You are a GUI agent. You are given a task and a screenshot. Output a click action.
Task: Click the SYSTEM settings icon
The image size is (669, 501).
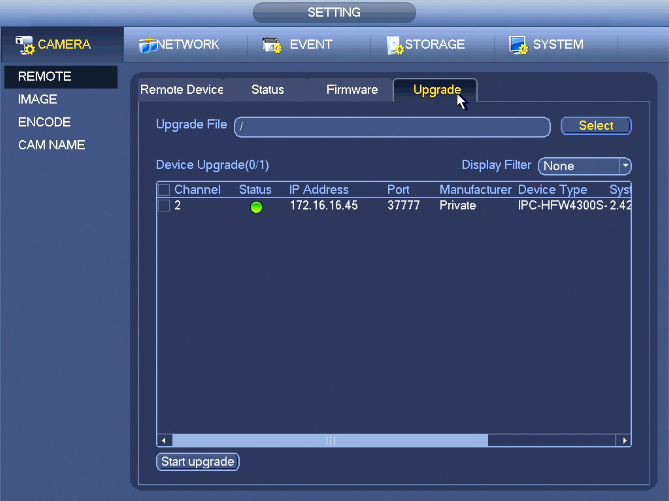(518, 45)
